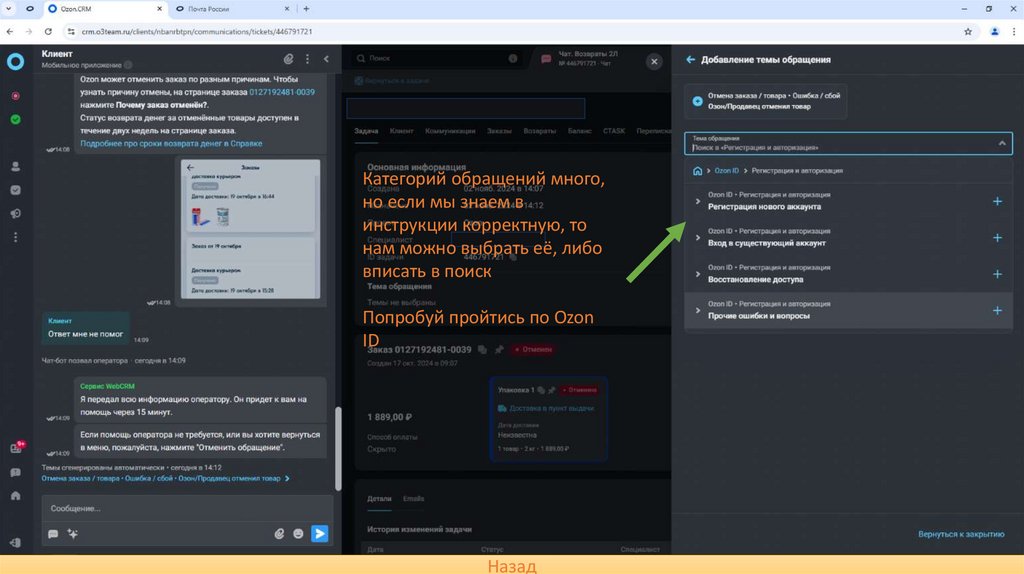Image resolution: width=1024 pixels, height=574 pixels.
Task: Expand 'Восстановление доступа' row chevron
Action: 697,274
